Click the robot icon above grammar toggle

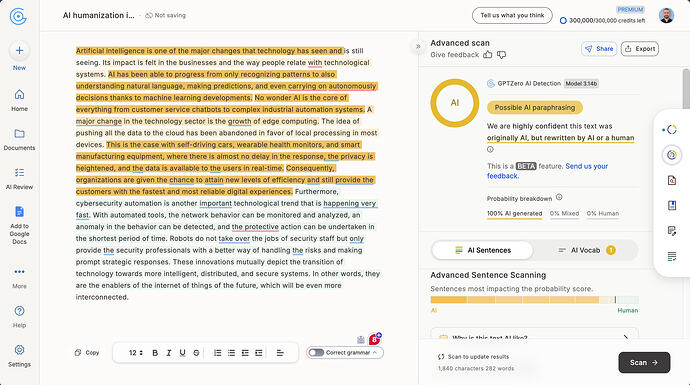361,340
